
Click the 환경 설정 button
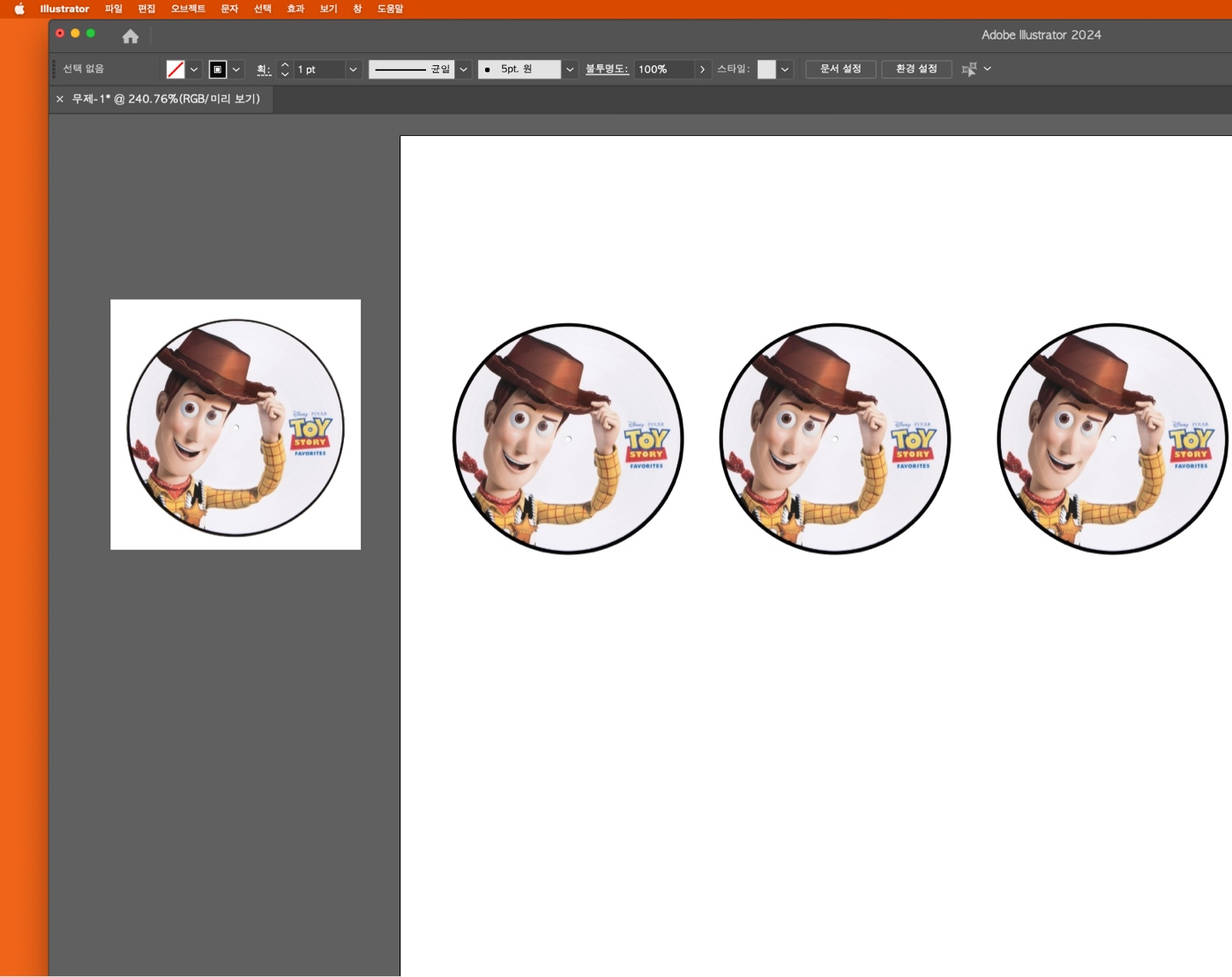[x=916, y=69]
